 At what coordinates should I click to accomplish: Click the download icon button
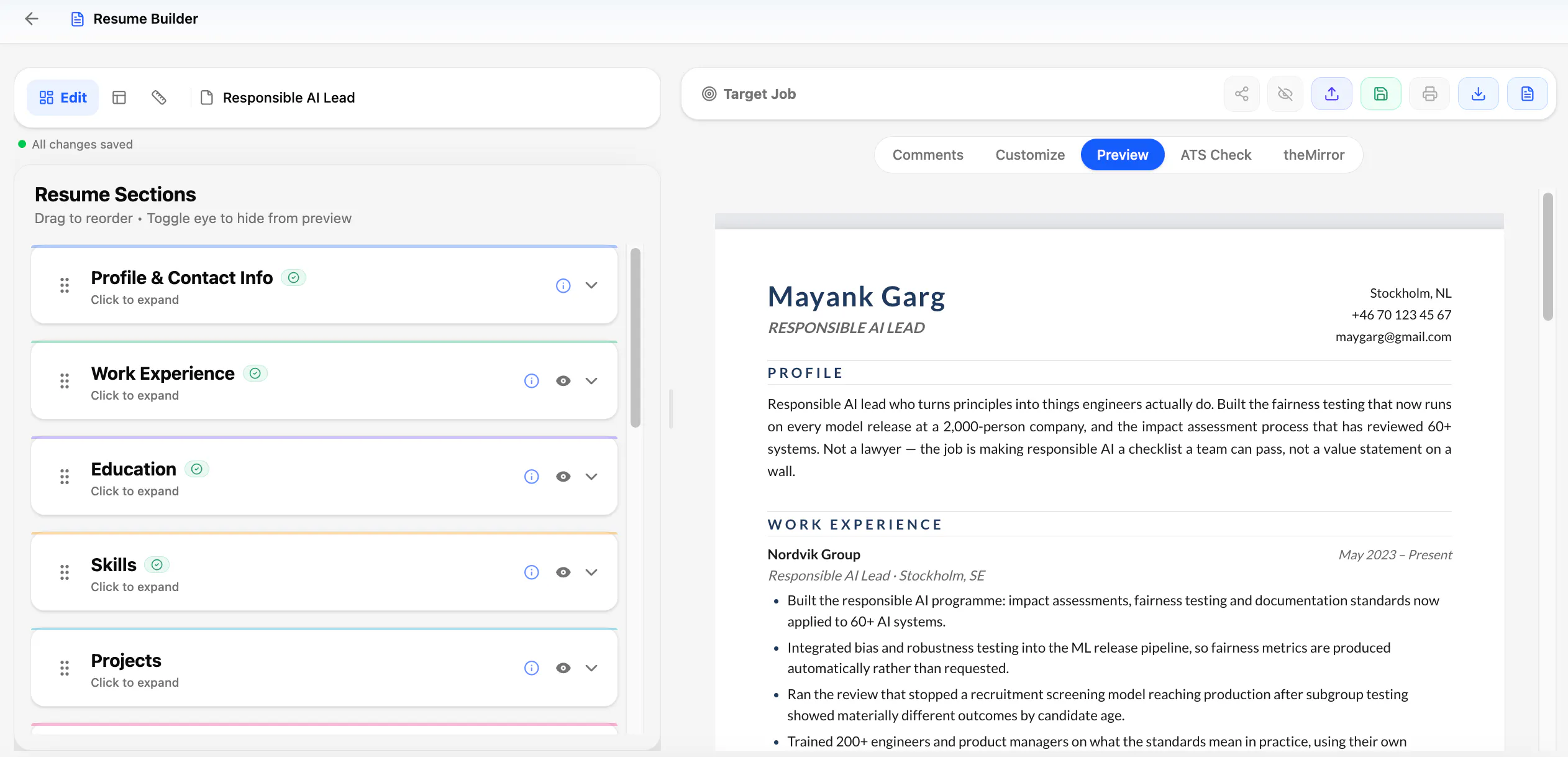point(1479,94)
